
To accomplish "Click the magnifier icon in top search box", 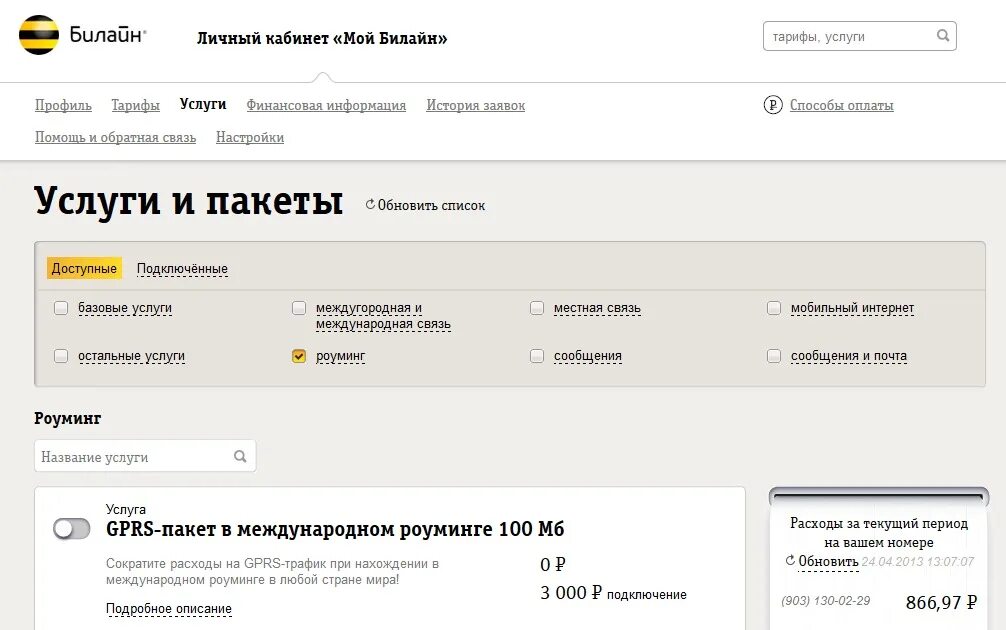I will (942, 35).
